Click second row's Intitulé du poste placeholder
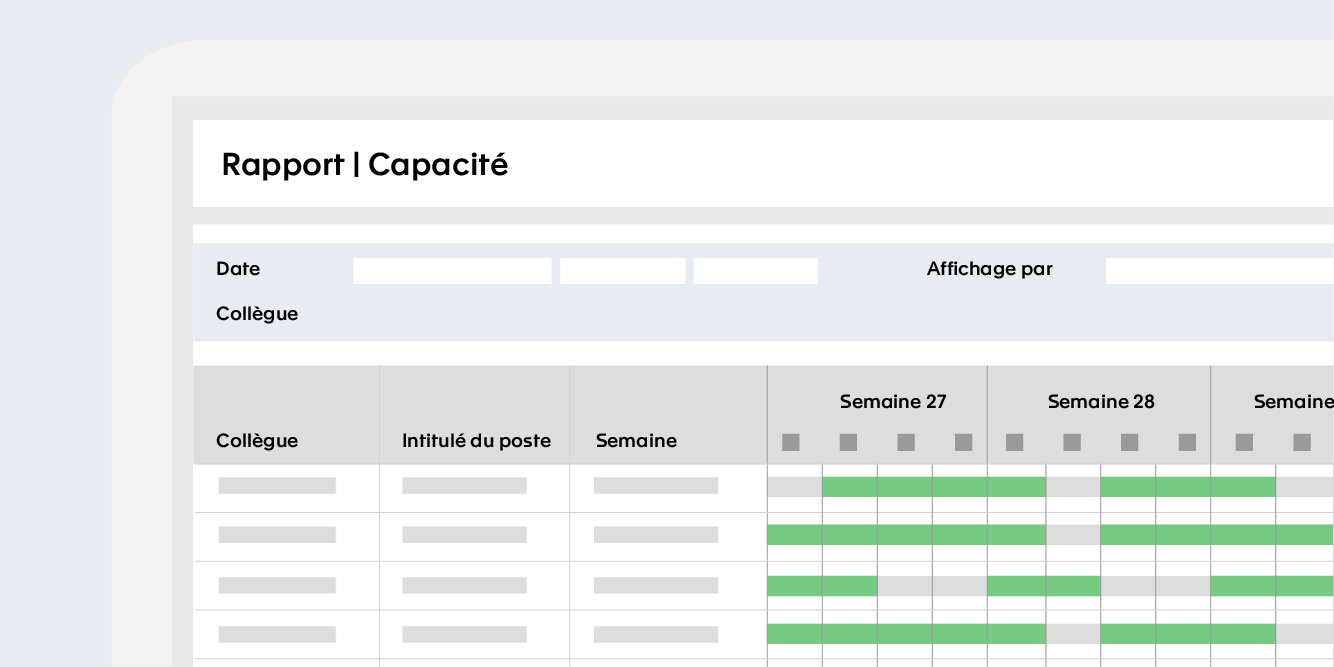 (464, 535)
